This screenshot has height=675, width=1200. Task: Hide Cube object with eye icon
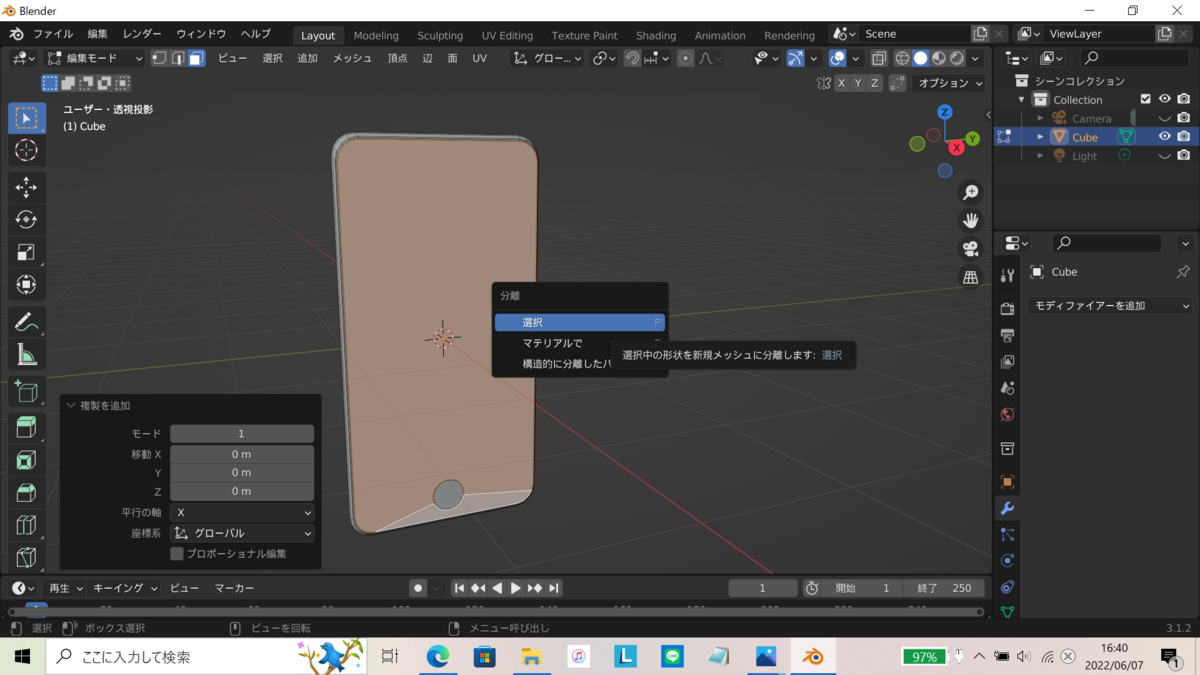click(x=1164, y=137)
